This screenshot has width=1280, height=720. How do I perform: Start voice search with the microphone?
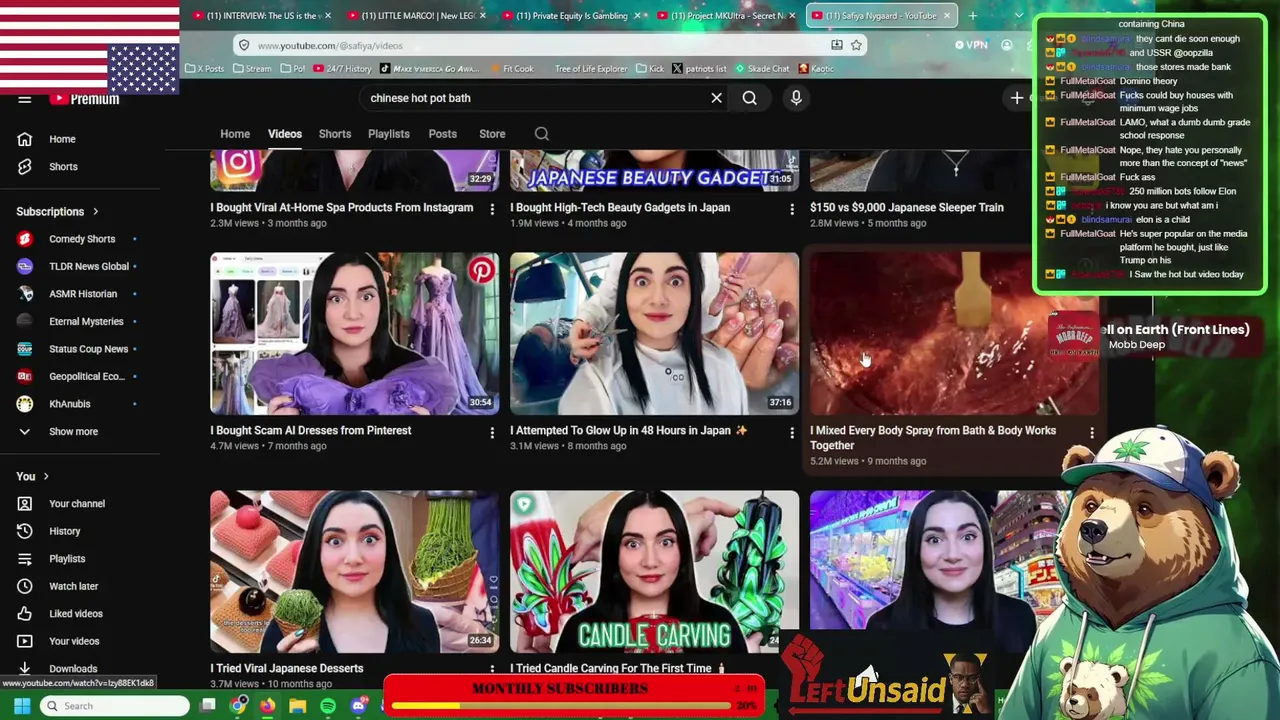click(796, 98)
